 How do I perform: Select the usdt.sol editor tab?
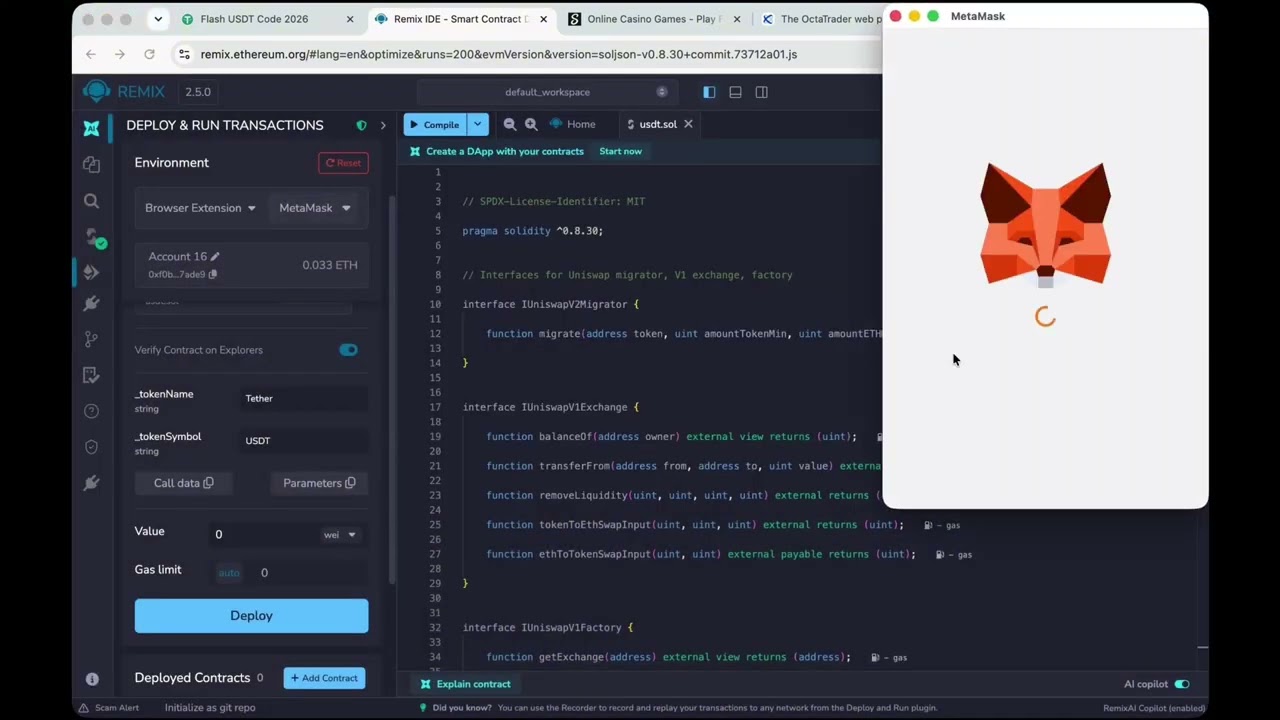coord(658,124)
